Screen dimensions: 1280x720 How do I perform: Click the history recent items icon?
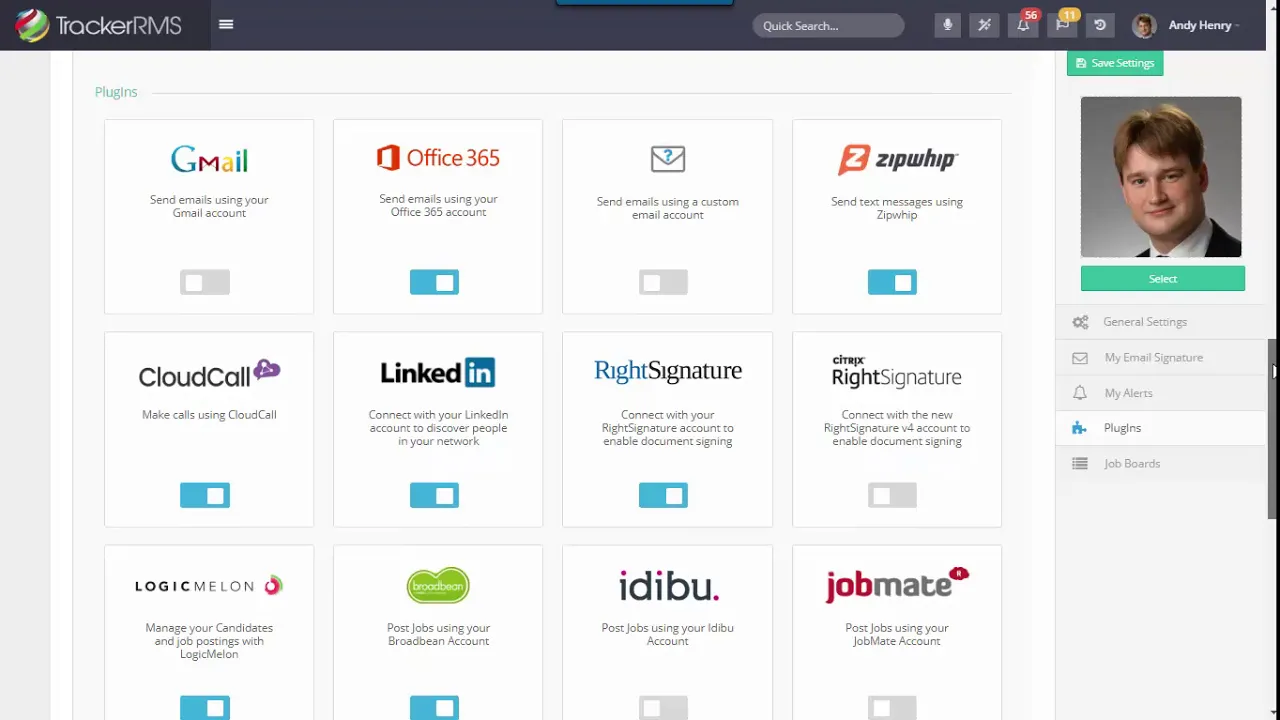(1100, 25)
